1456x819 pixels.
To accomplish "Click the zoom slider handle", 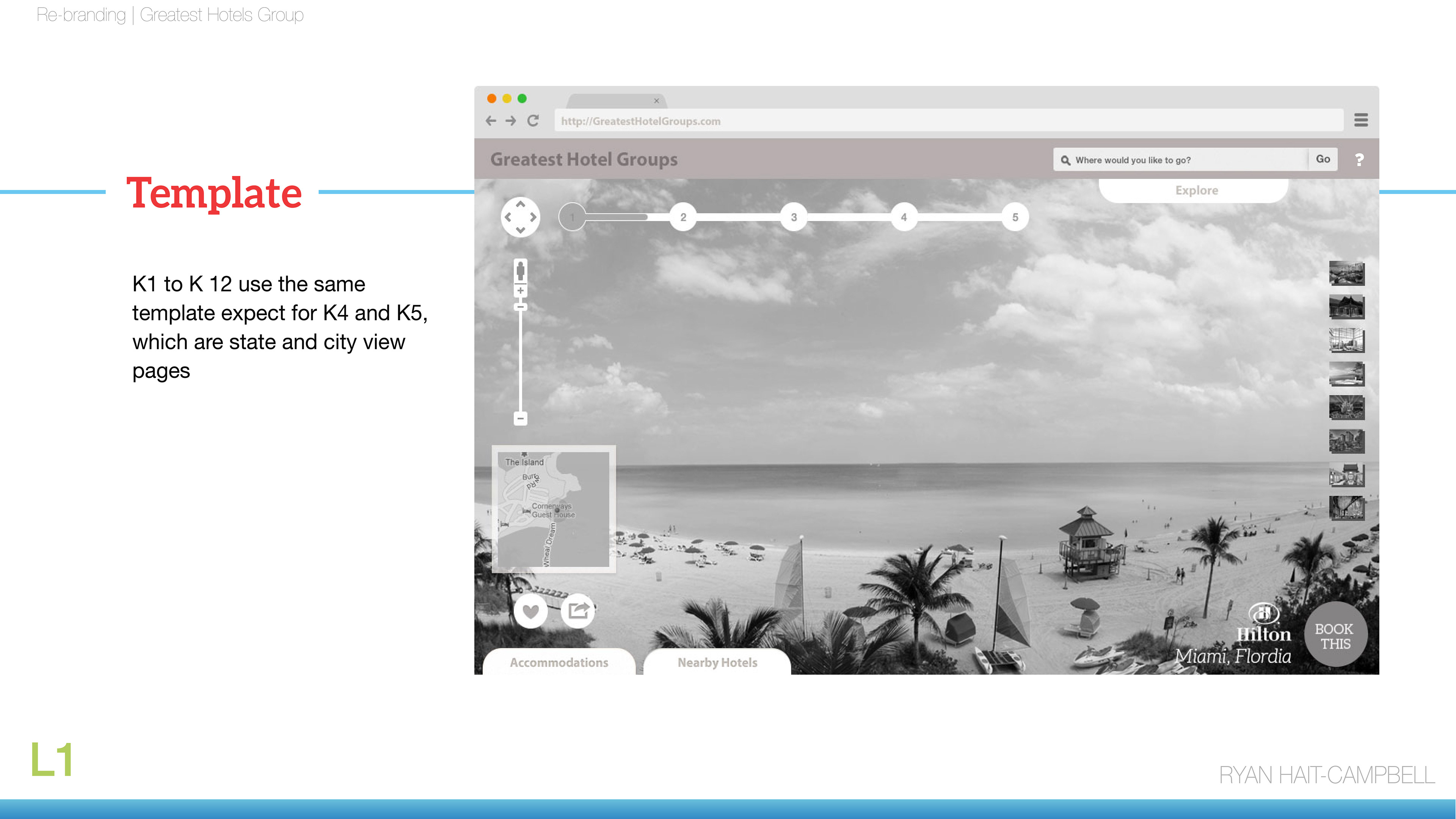I will (x=521, y=307).
